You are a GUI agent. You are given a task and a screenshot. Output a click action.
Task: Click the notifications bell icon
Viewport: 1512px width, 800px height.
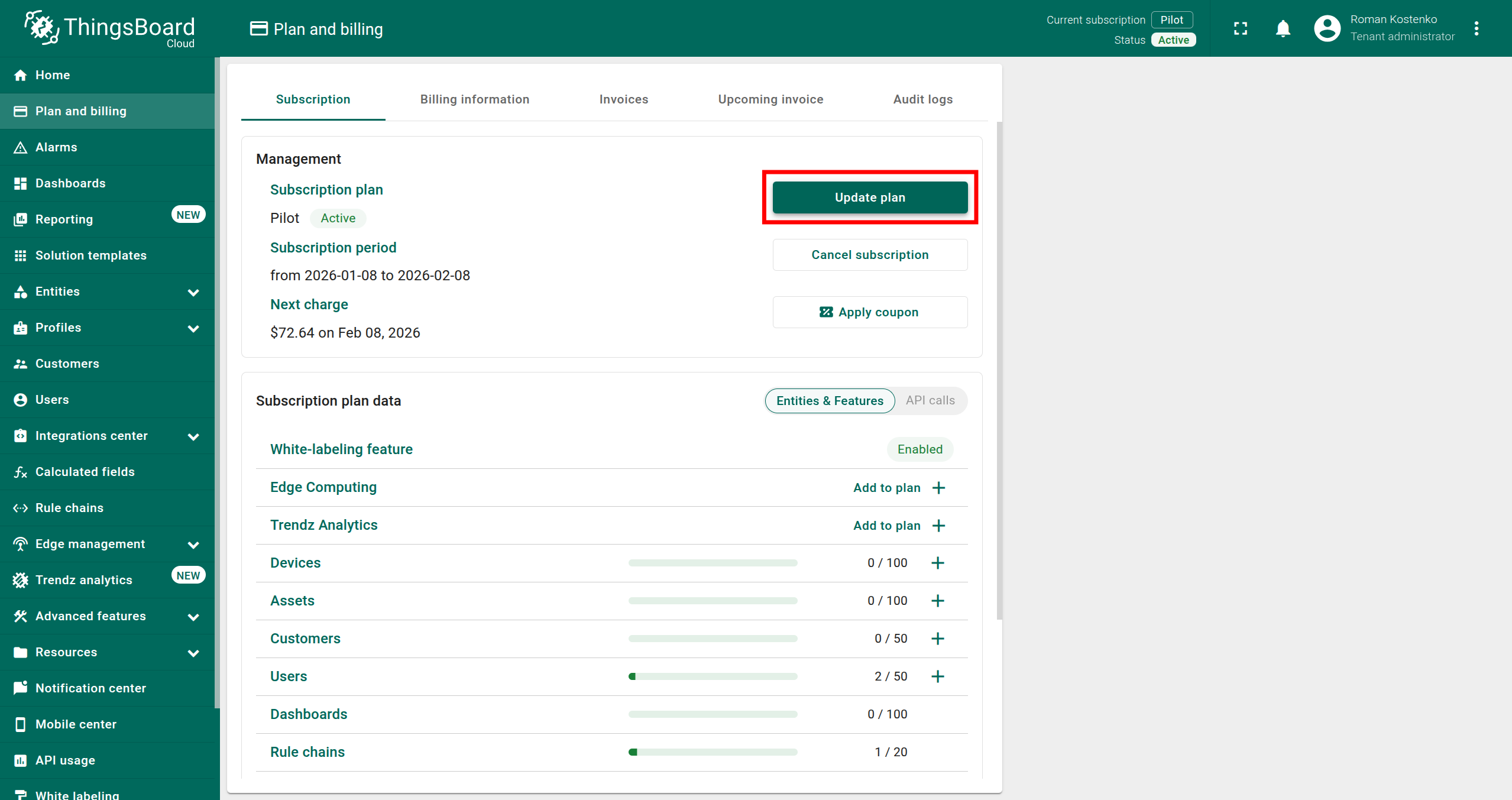(1283, 28)
